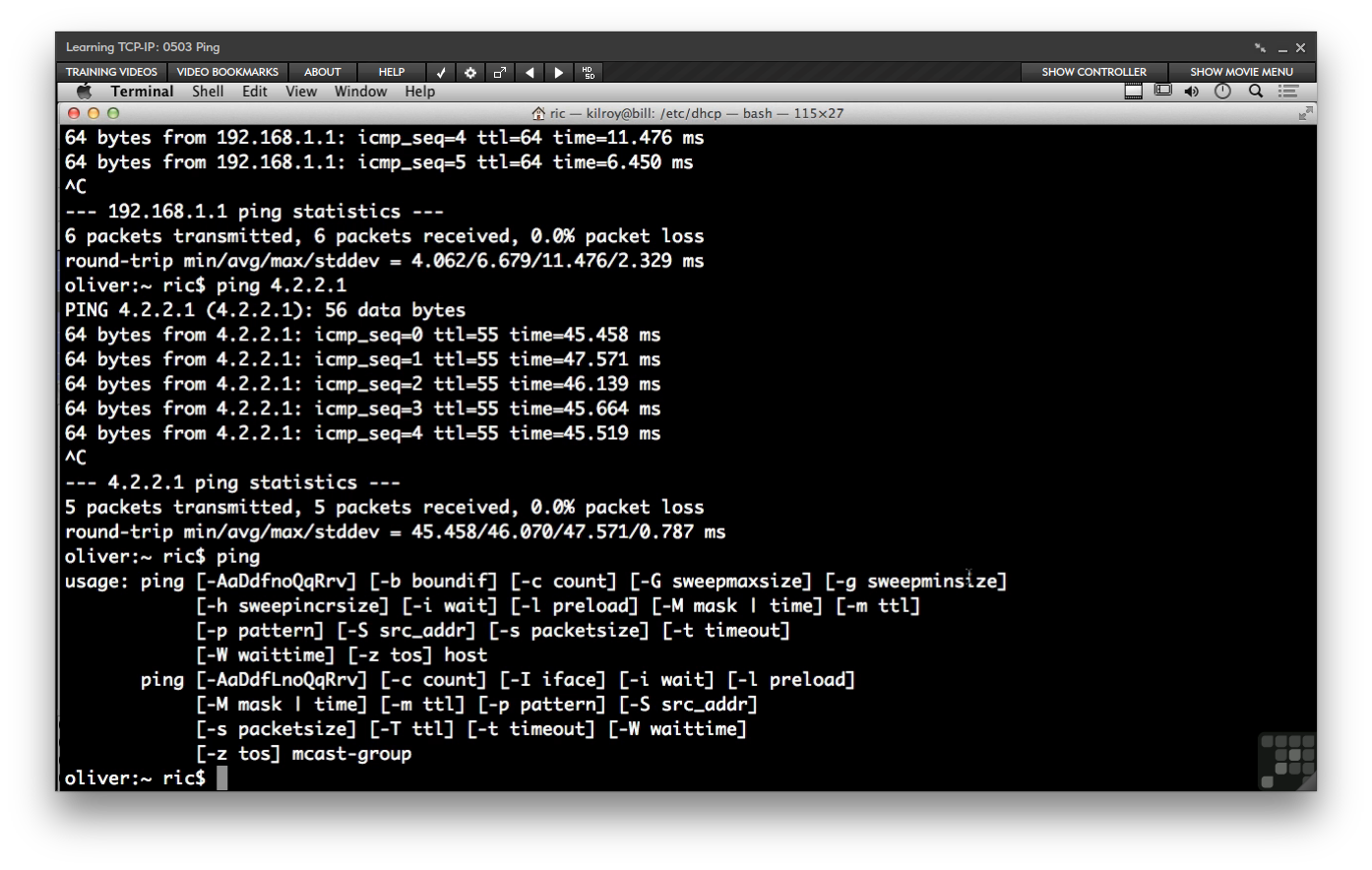The width and height of the screenshot is (1372, 870).
Task: Open the Shell menu
Action: click(x=208, y=92)
